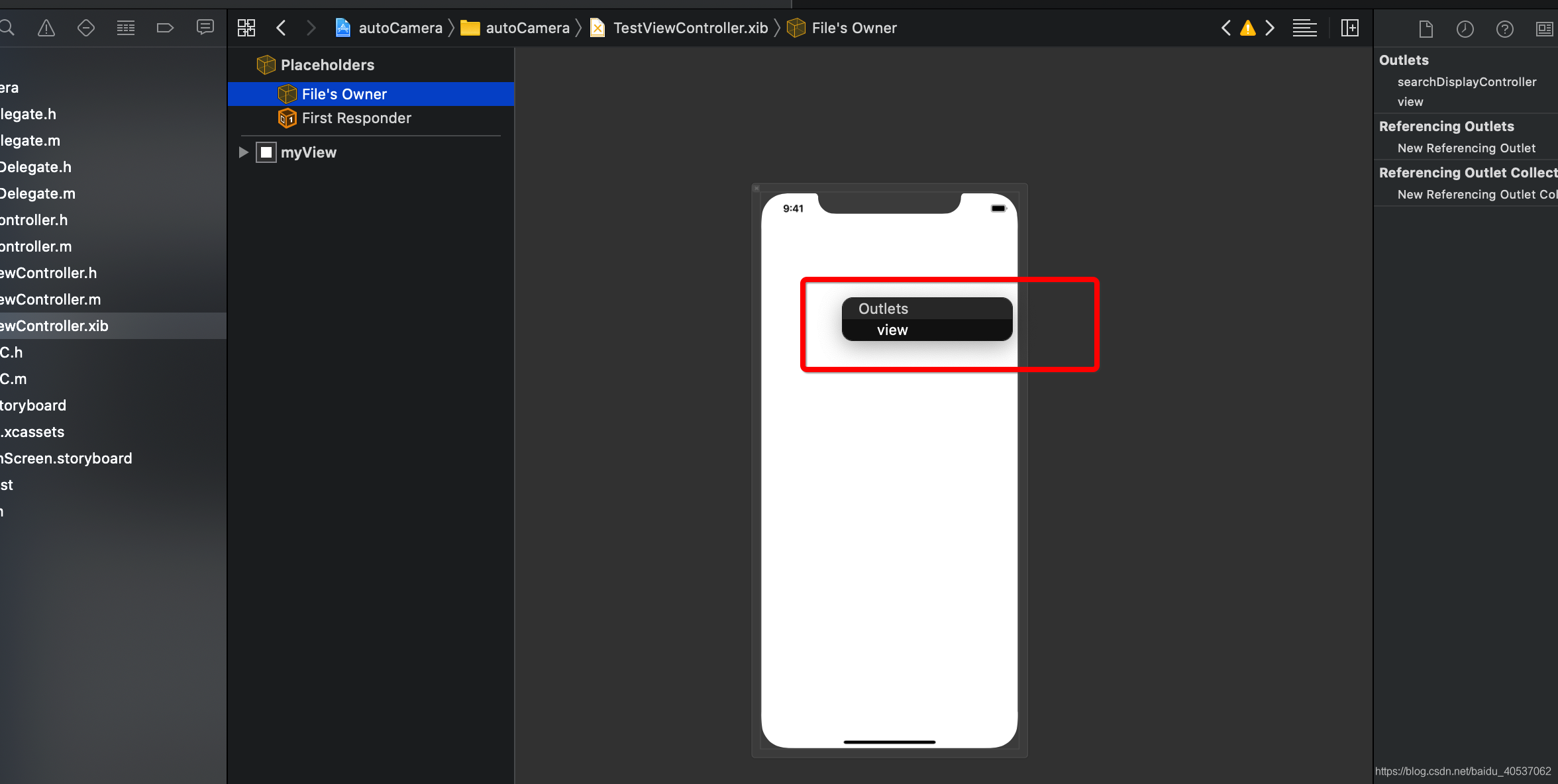
Task: Expand the myView disclosure triangle
Action: 243,152
